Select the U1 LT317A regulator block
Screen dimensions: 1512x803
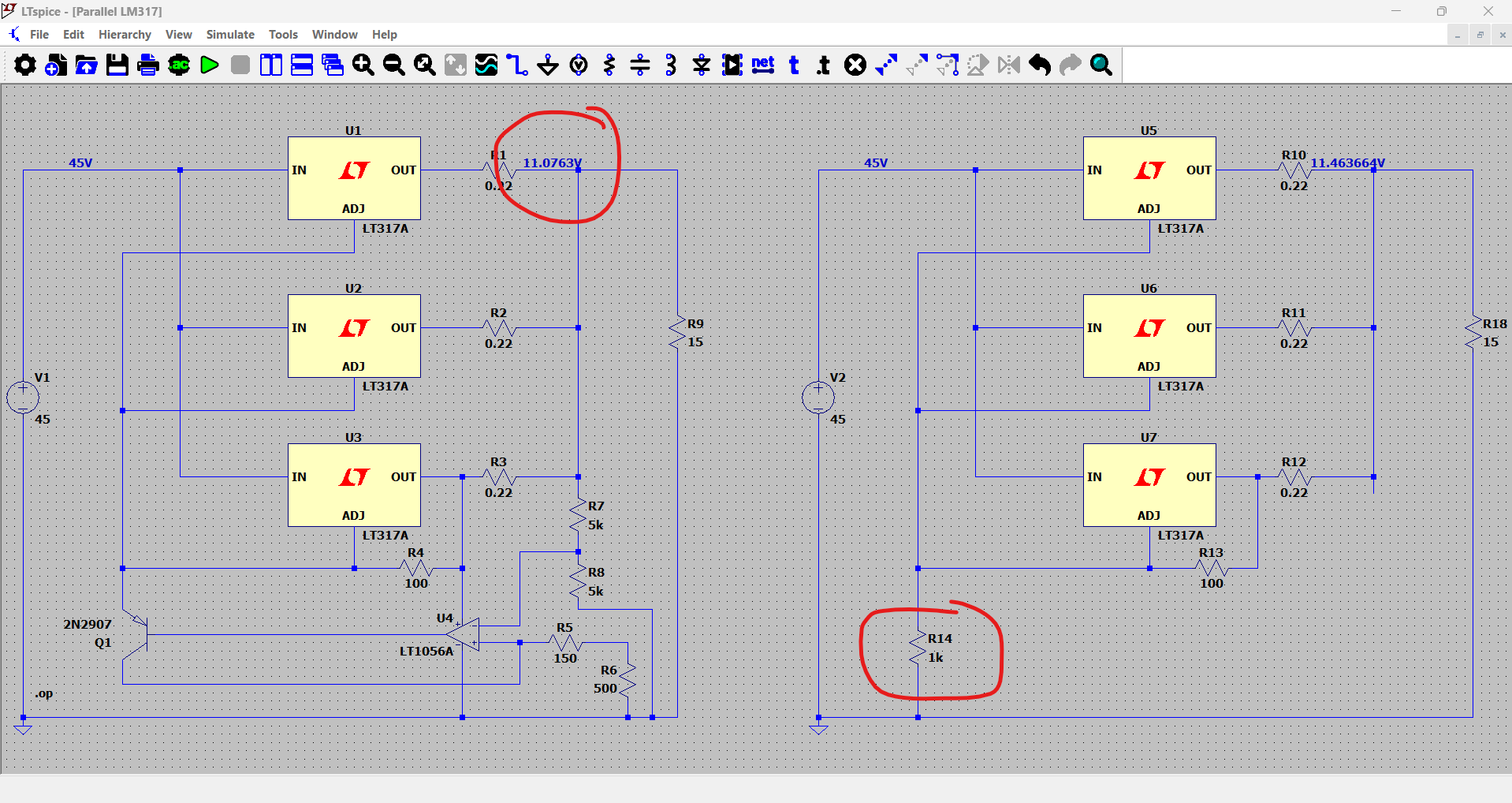point(354,178)
